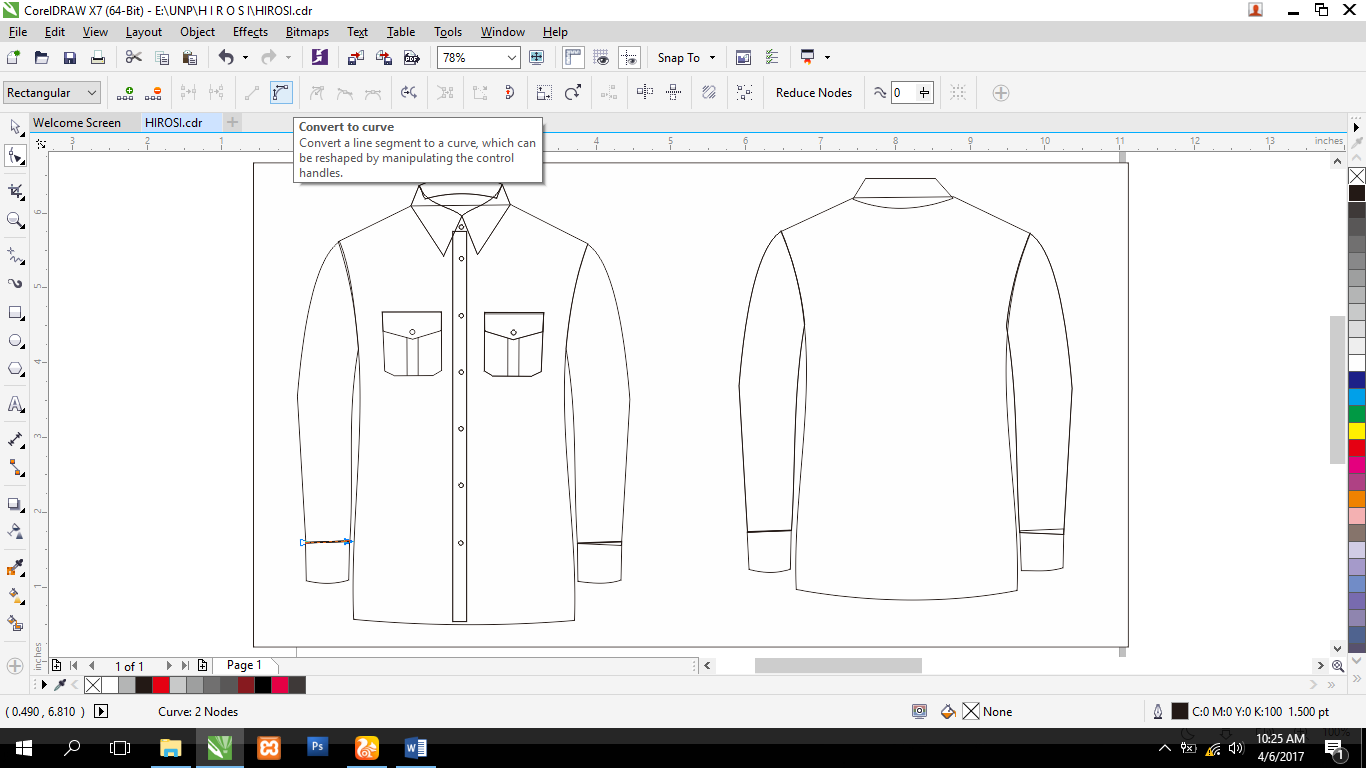The image size is (1366, 768).
Task: Select the Pick tool in toolbox
Action: point(15,127)
